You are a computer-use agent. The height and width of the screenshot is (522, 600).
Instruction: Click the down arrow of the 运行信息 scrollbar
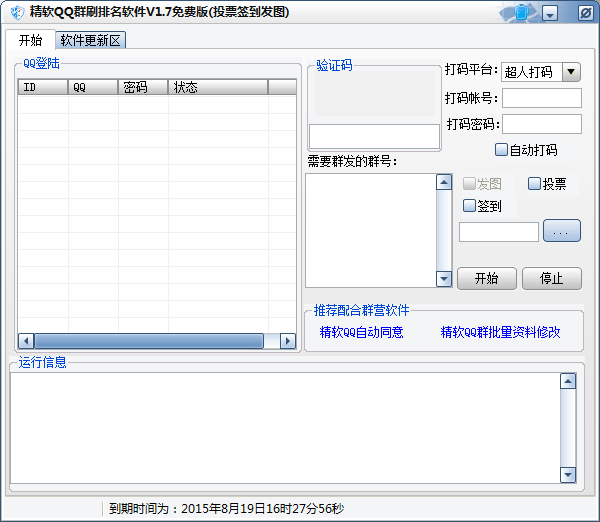tap(568, 475)
